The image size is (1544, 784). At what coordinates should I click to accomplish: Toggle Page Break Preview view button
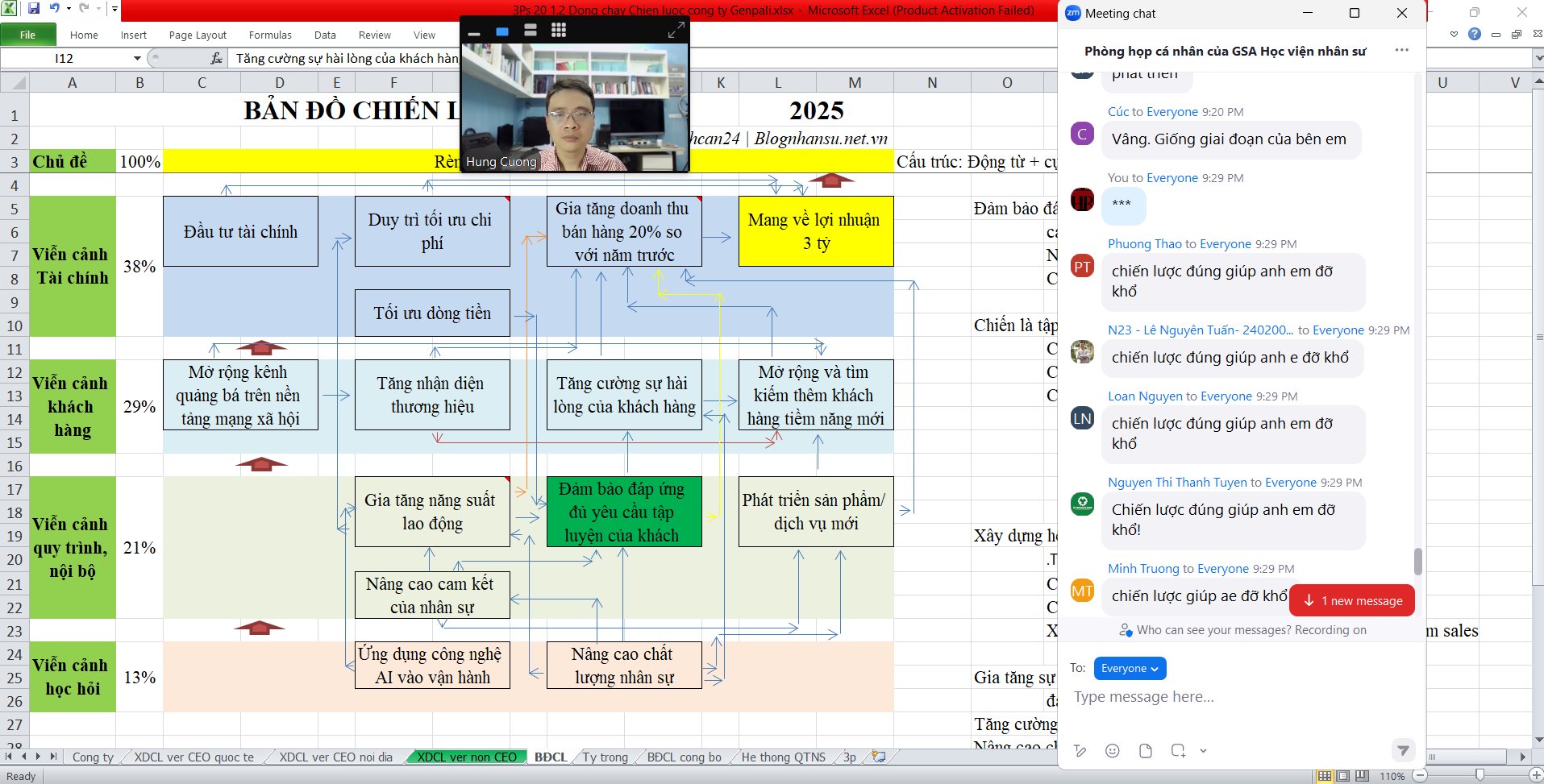1362,776
